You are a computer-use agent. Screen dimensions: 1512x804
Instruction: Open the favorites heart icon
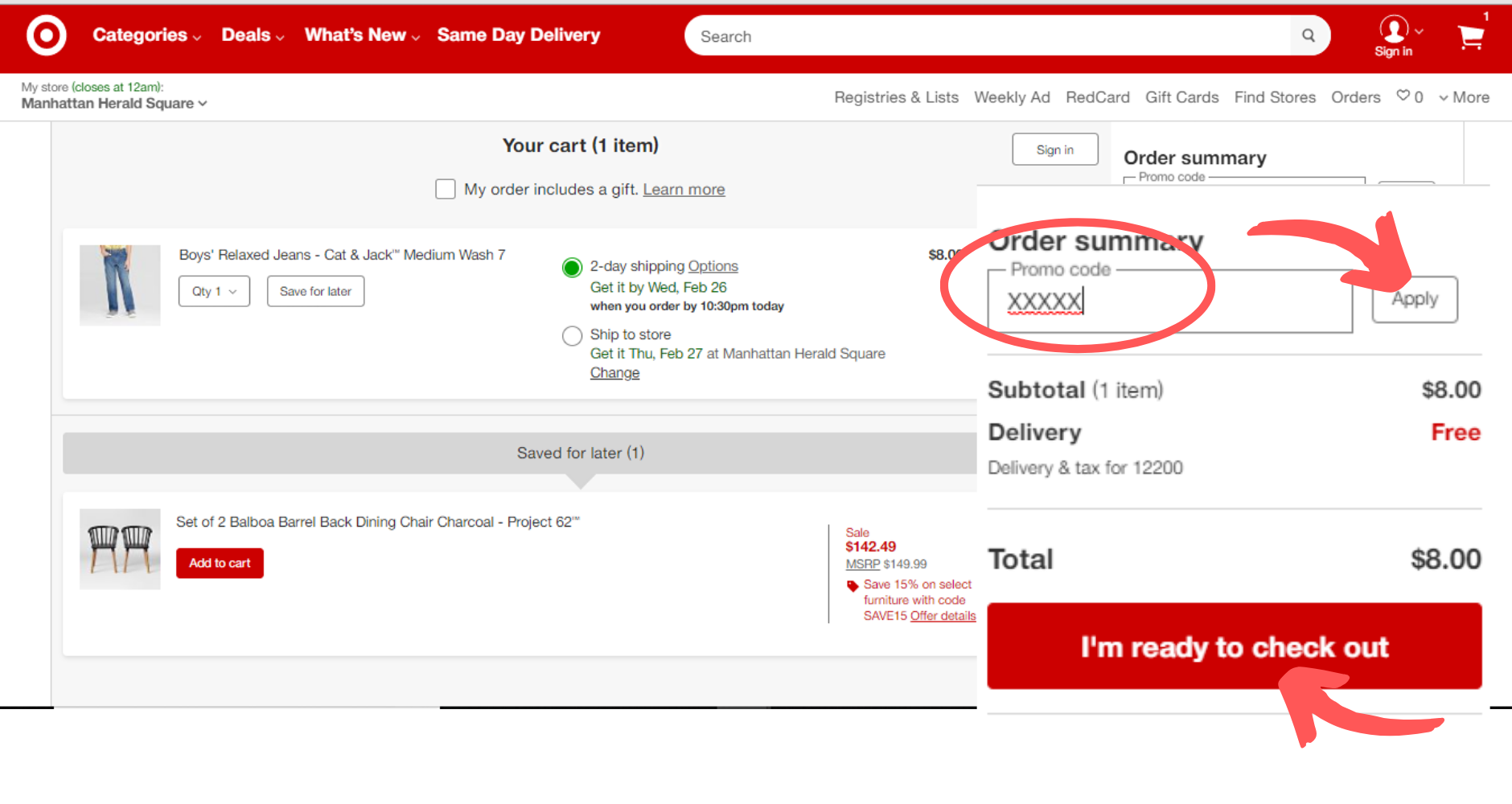tap(1403, 96)
